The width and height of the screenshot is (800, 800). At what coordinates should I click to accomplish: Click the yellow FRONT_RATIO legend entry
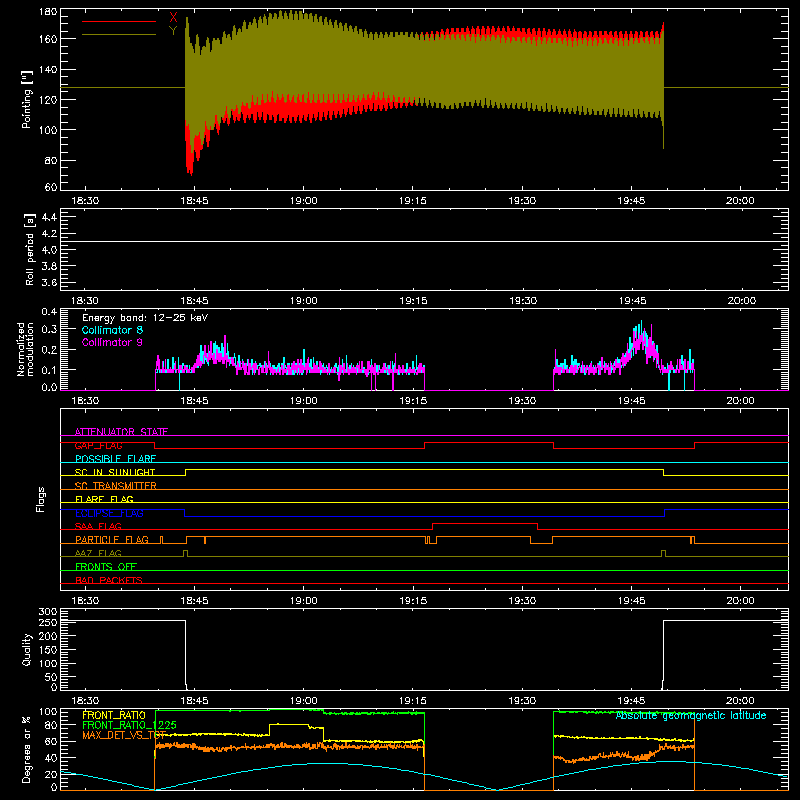pos(114,715)
